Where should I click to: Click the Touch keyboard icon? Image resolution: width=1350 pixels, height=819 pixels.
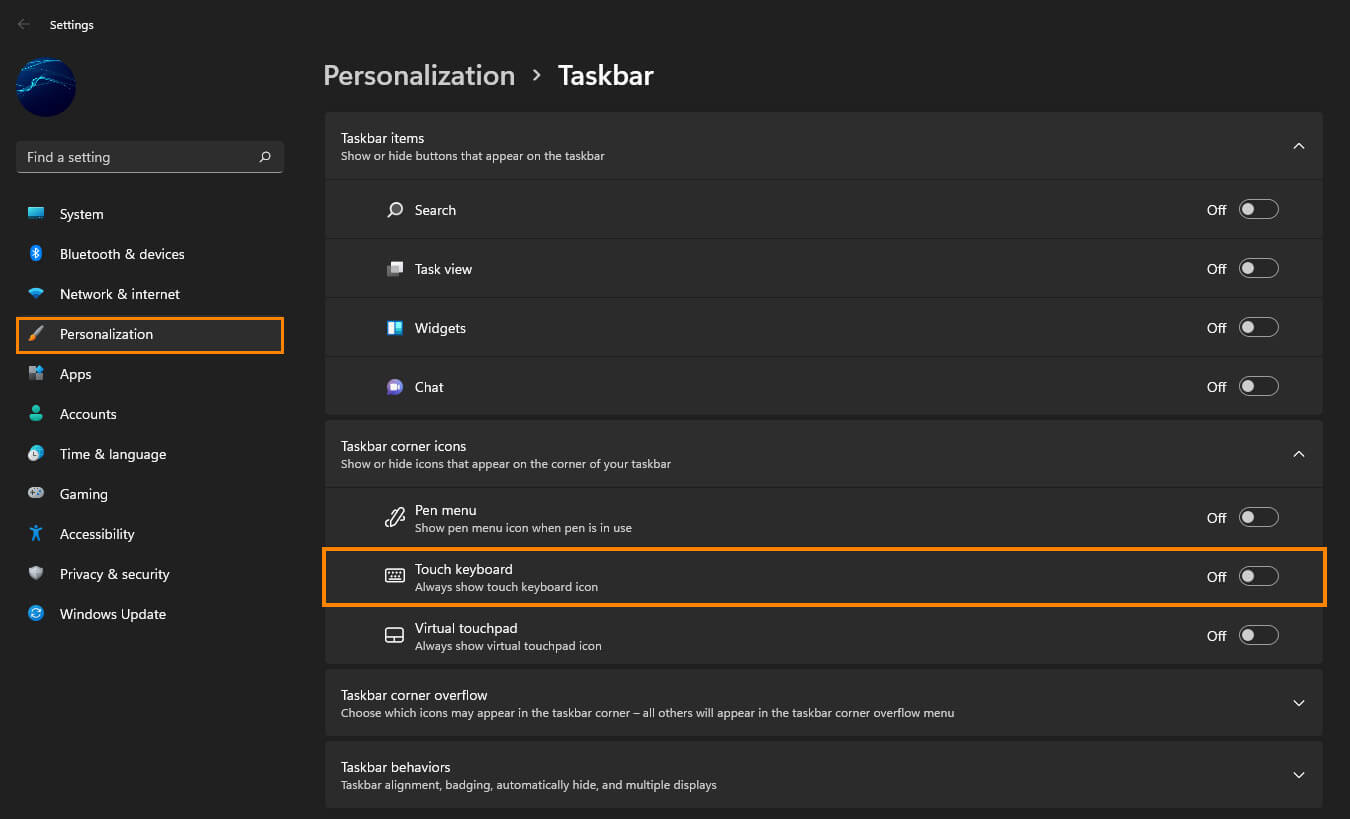[395, 576]
